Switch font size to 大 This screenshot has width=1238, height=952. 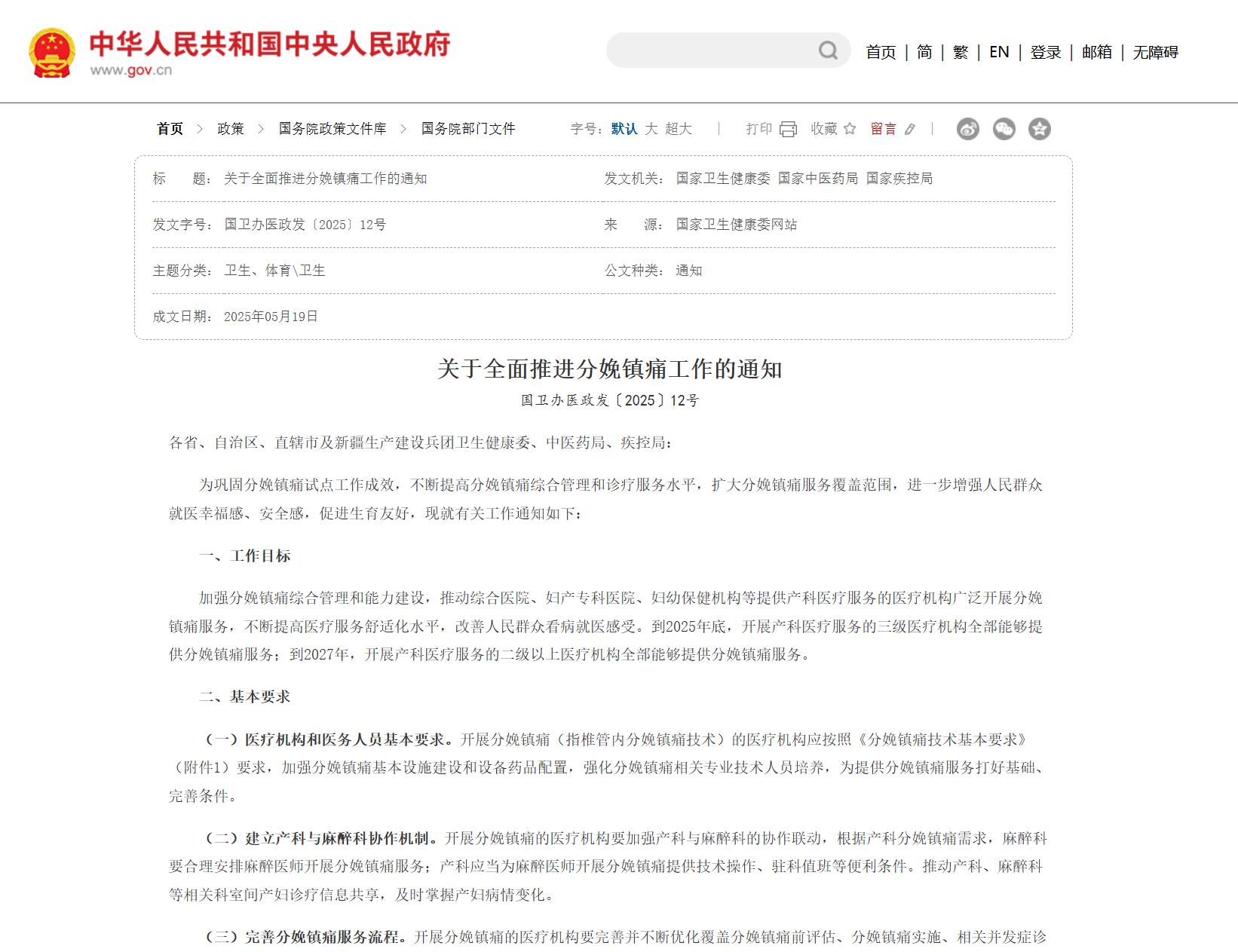point(651,129)
